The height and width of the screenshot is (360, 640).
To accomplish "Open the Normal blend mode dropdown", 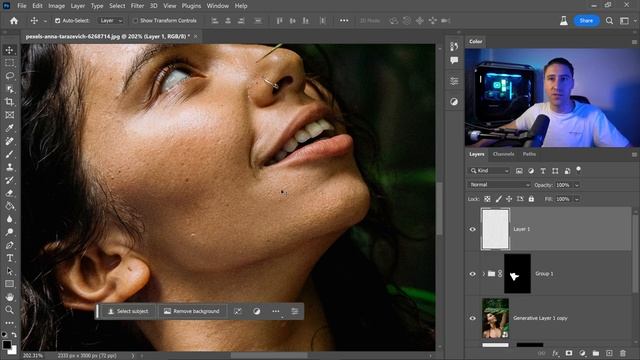I will click(x=499, y=185).
